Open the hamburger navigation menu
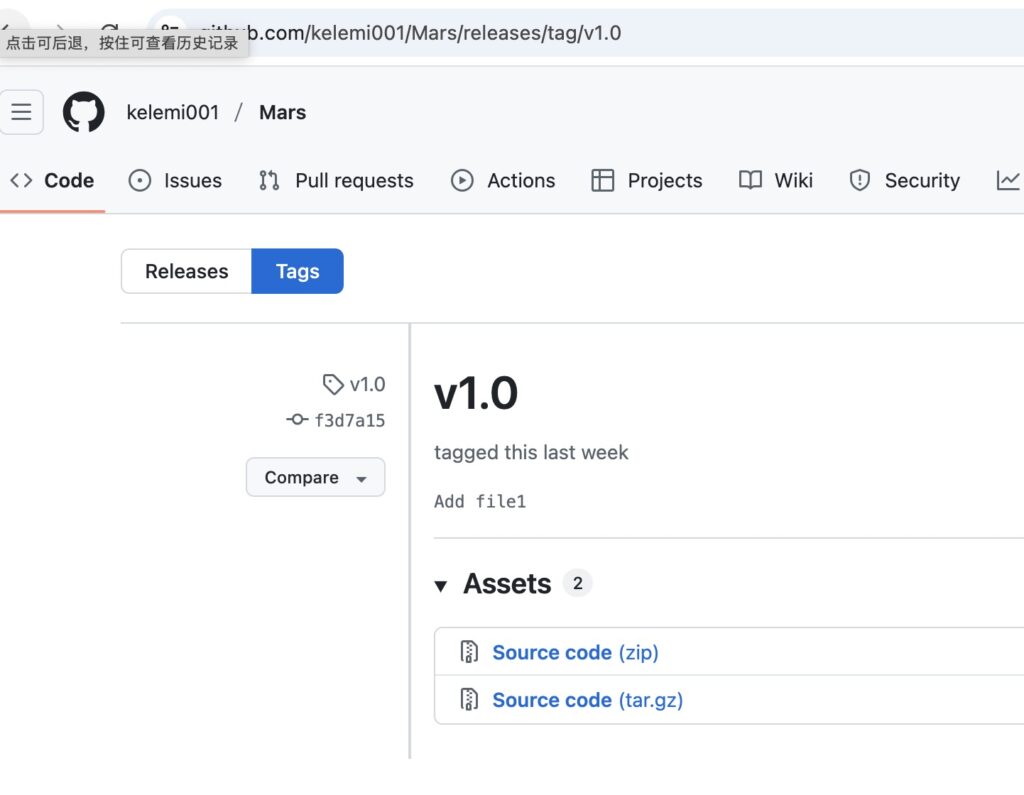 (x=21, y=112)
